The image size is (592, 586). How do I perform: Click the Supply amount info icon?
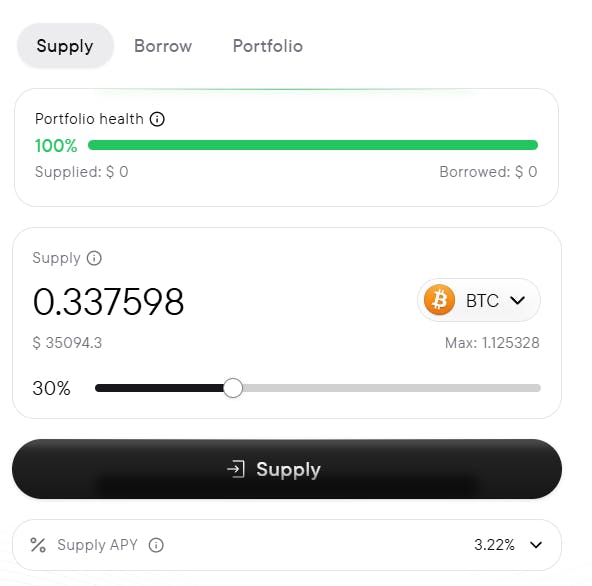pos(94,258)
